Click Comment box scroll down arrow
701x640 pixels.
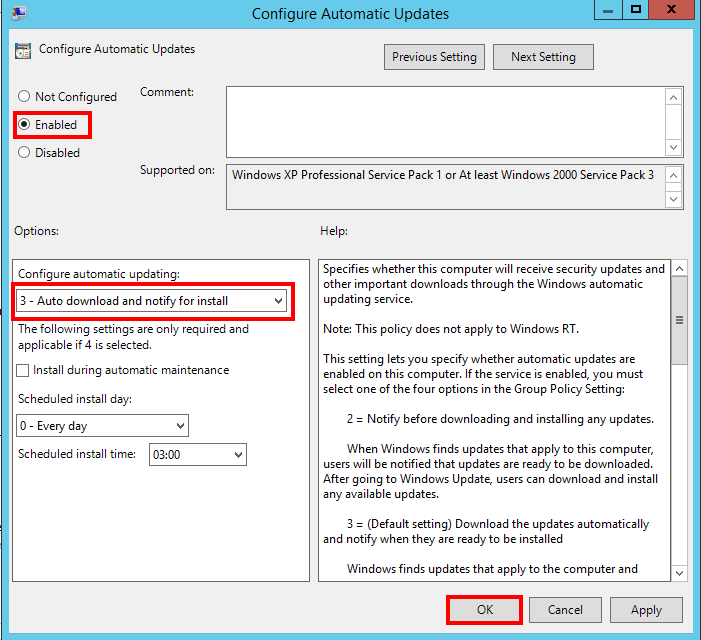coord(674,147)
